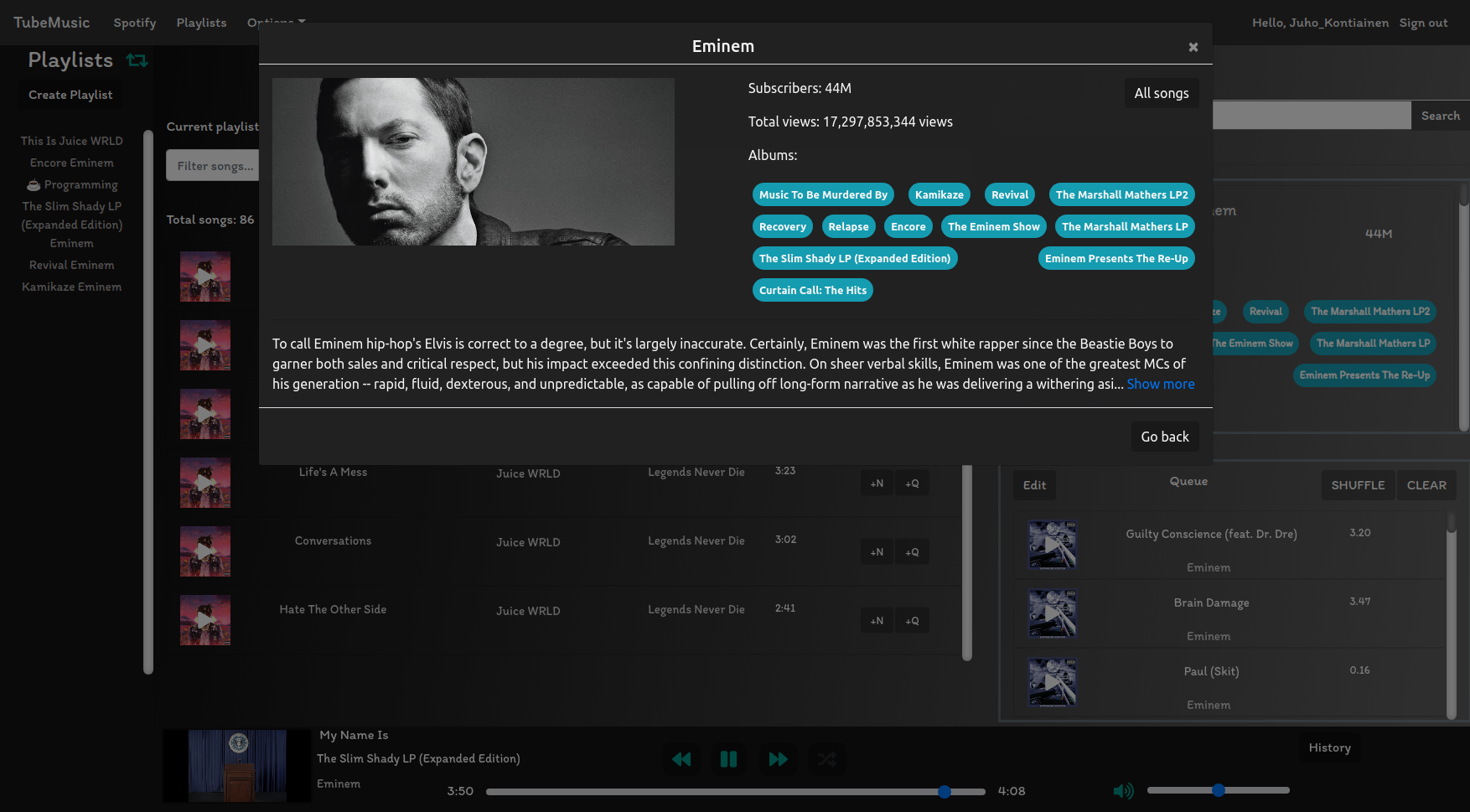Image resolution: width=1470 pixels, height=812 pixels.
Task: Play Paul (Skit) thumbnail in queue
Action: pyautogui.click(x=1053, y=682)
